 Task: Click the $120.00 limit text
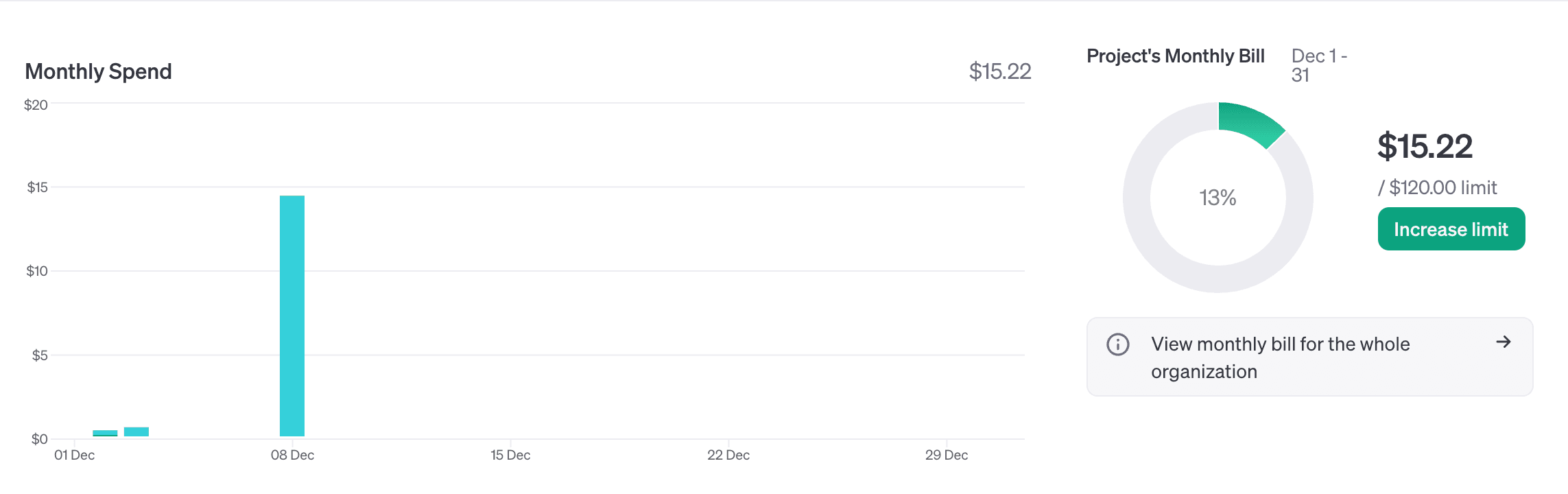click(x=1437, y=187)
